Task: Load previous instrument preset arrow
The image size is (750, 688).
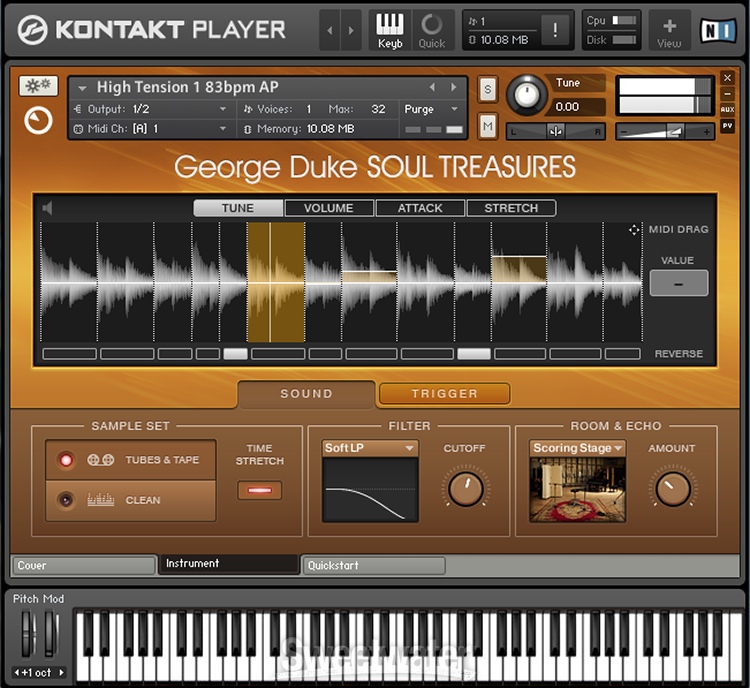Action: tap(432, 87)
